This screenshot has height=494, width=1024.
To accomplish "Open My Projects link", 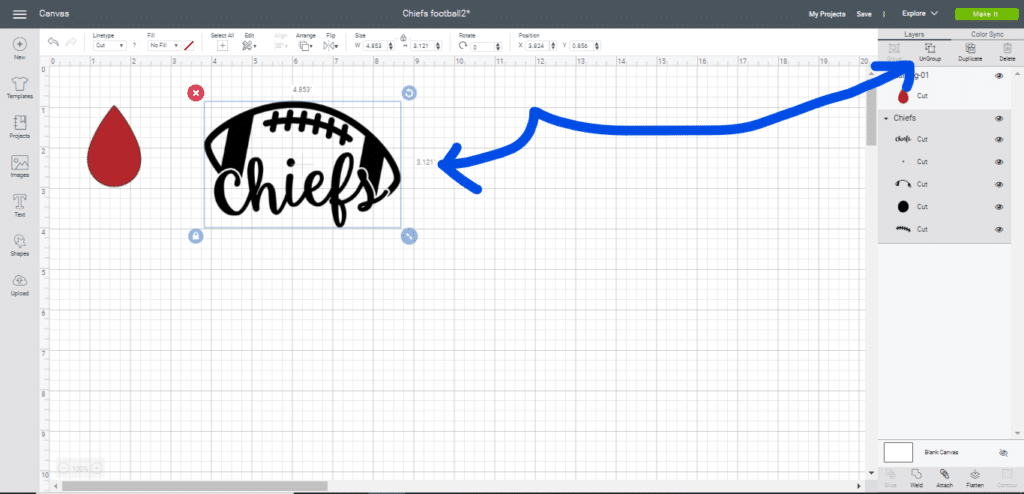I will (826, 14).
